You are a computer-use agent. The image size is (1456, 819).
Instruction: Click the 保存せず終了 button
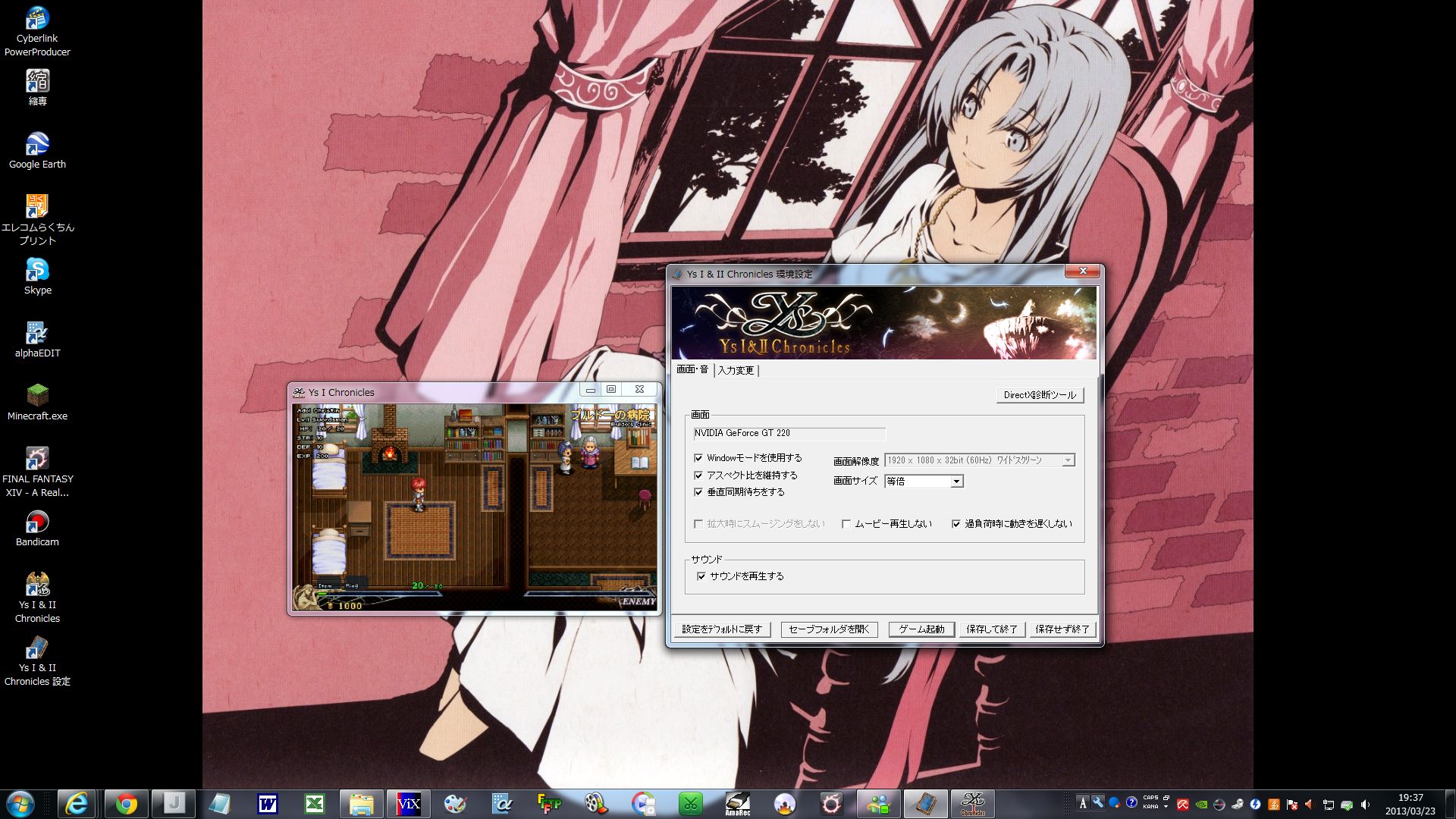click(1062, 629)
